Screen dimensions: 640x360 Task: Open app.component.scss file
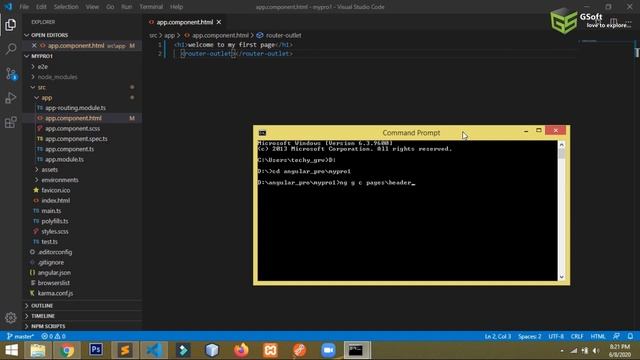[x=73, y=128]
